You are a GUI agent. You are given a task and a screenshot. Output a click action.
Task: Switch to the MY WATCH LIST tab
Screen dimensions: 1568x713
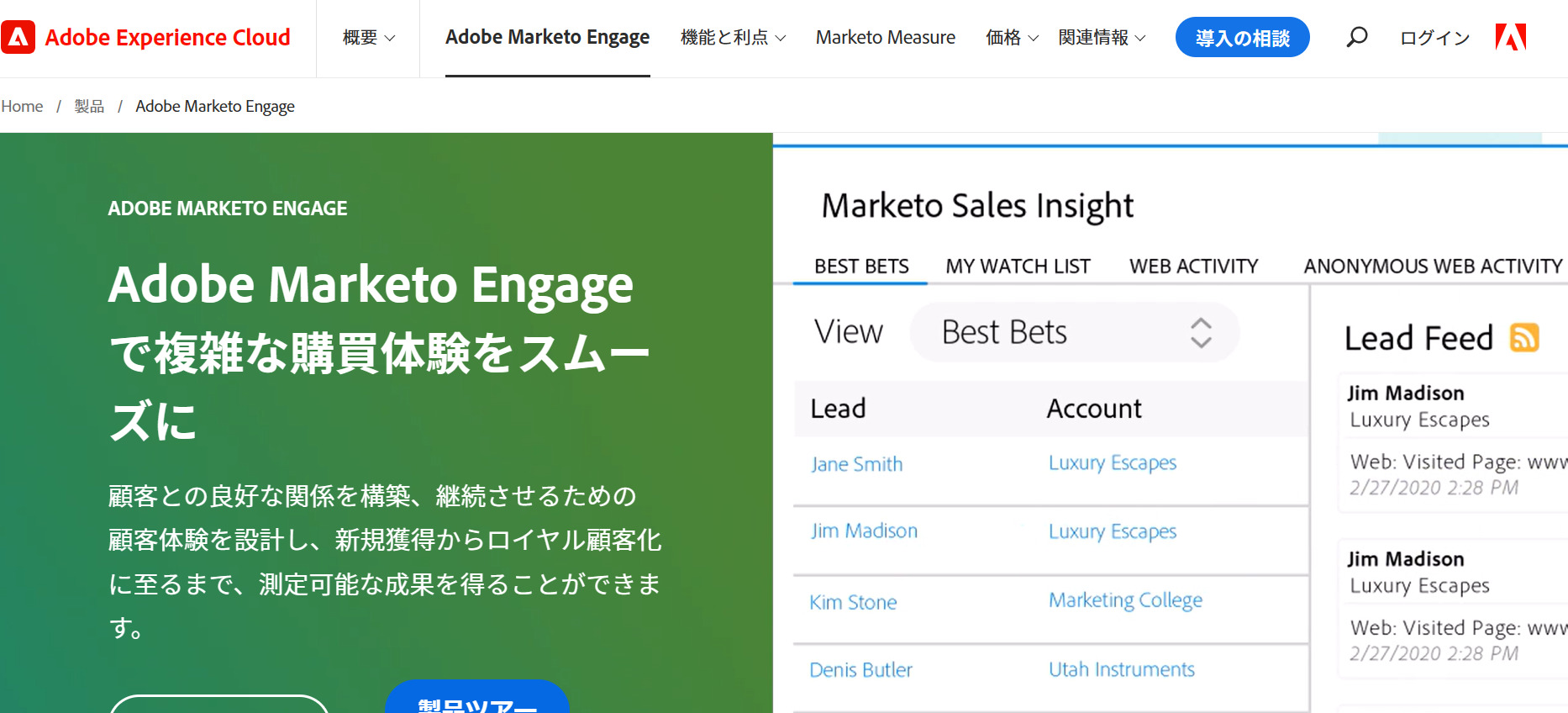1018,266
